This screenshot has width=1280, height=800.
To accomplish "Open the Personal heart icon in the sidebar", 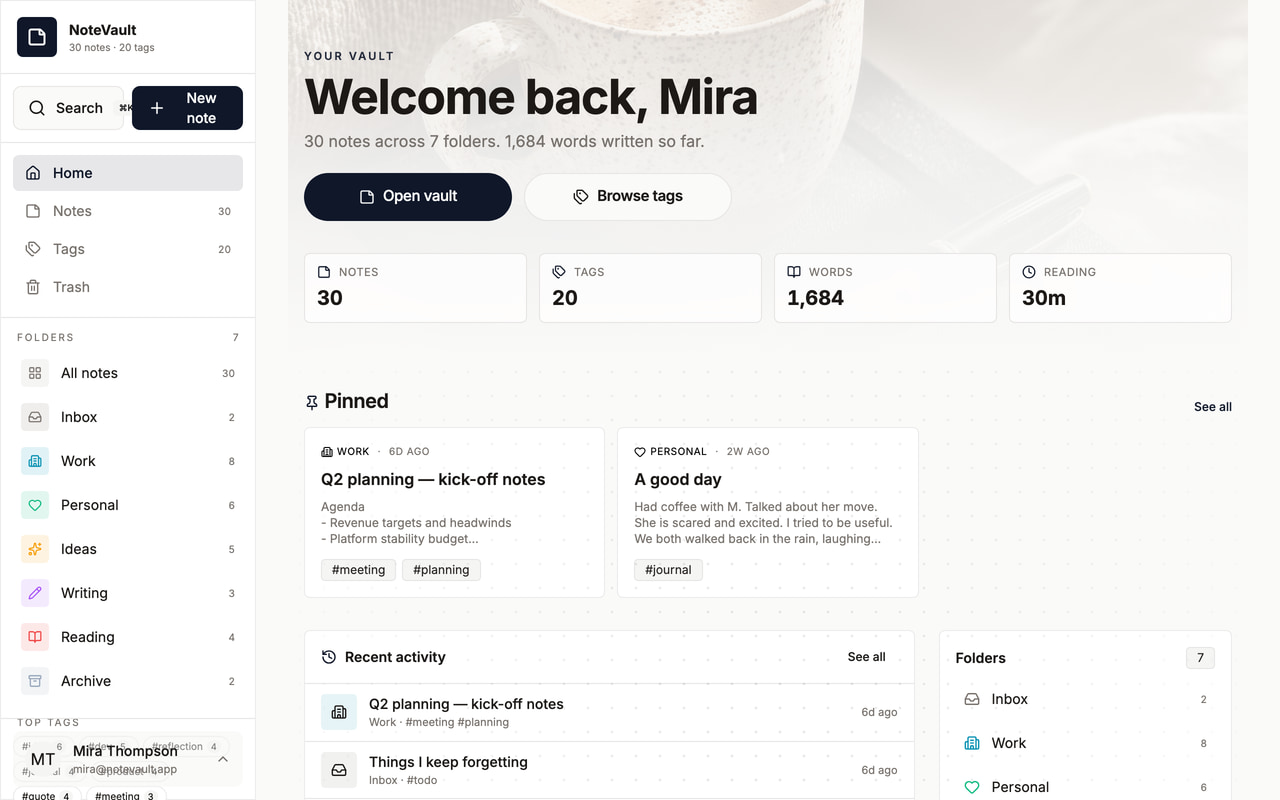I will tap(35, 505).
